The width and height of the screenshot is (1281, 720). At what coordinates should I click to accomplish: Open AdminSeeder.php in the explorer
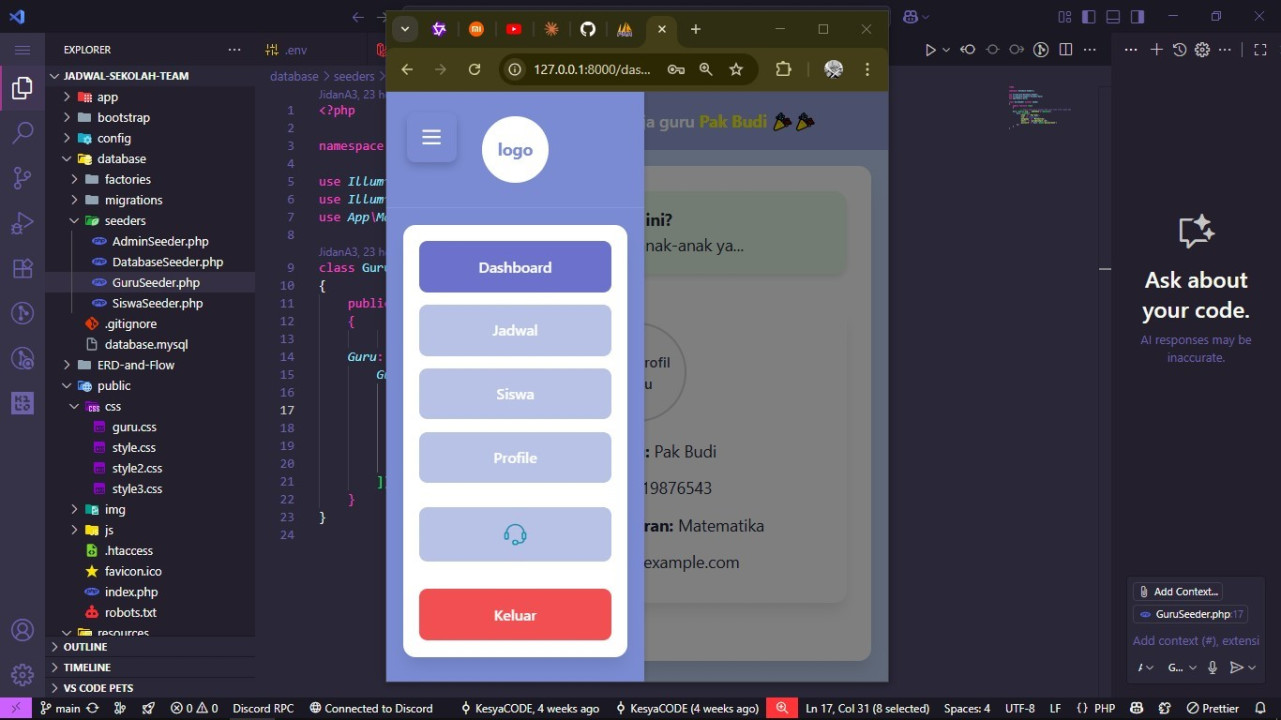tap(160, 241)
